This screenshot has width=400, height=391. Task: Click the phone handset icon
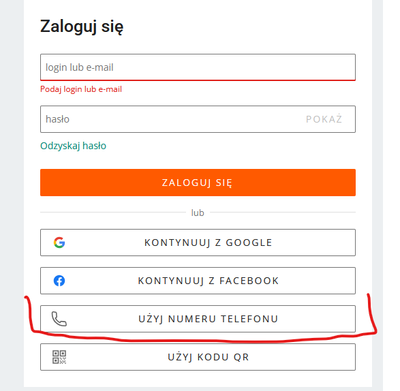[x=59, y=319]
